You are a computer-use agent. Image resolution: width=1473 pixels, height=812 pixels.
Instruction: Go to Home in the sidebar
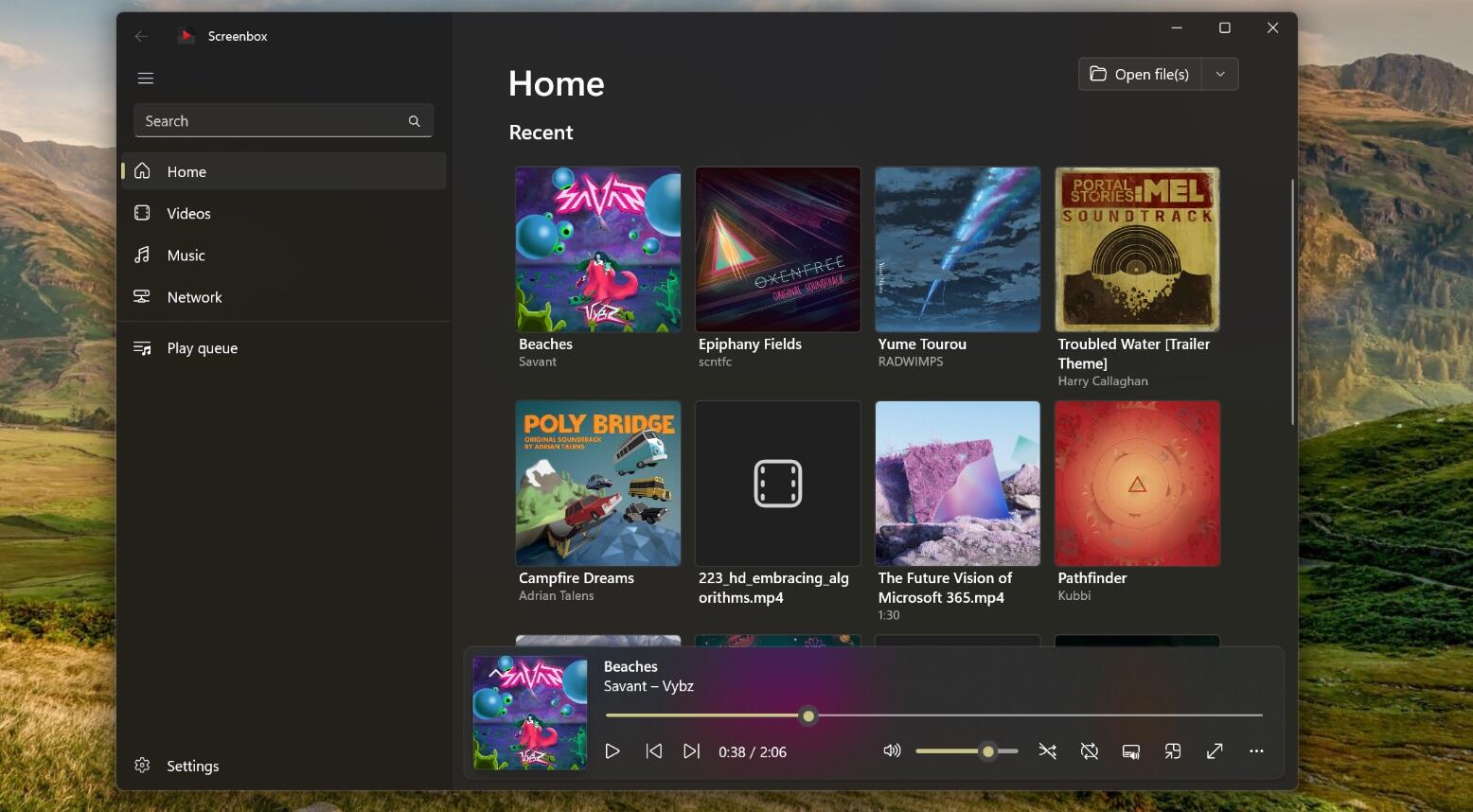click(283, 171)
